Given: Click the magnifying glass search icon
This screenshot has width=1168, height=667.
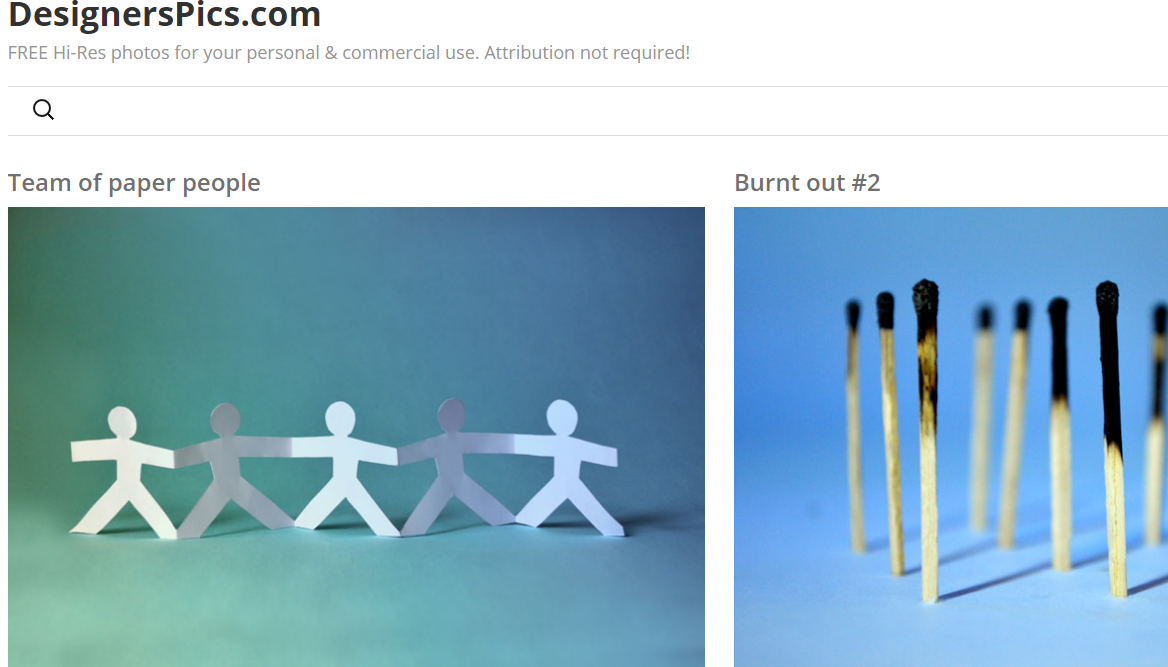Looking at the screenshot, I should point(43,110).
